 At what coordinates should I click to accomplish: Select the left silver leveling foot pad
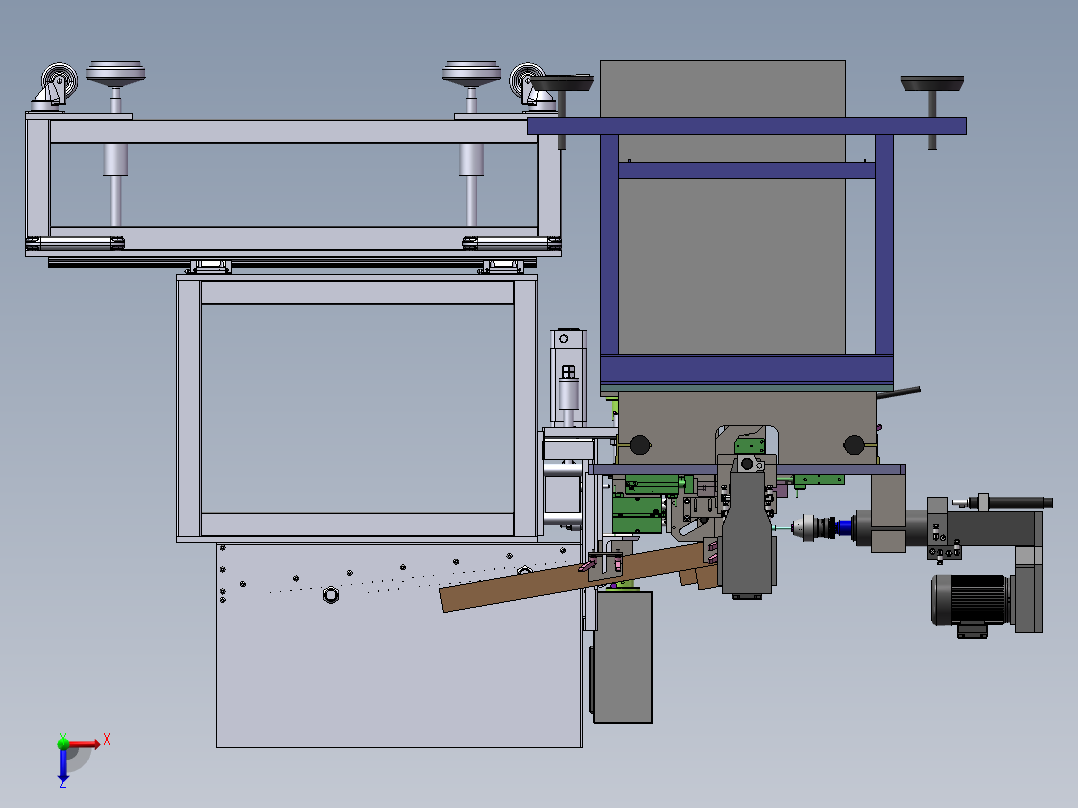coord(116,74)
